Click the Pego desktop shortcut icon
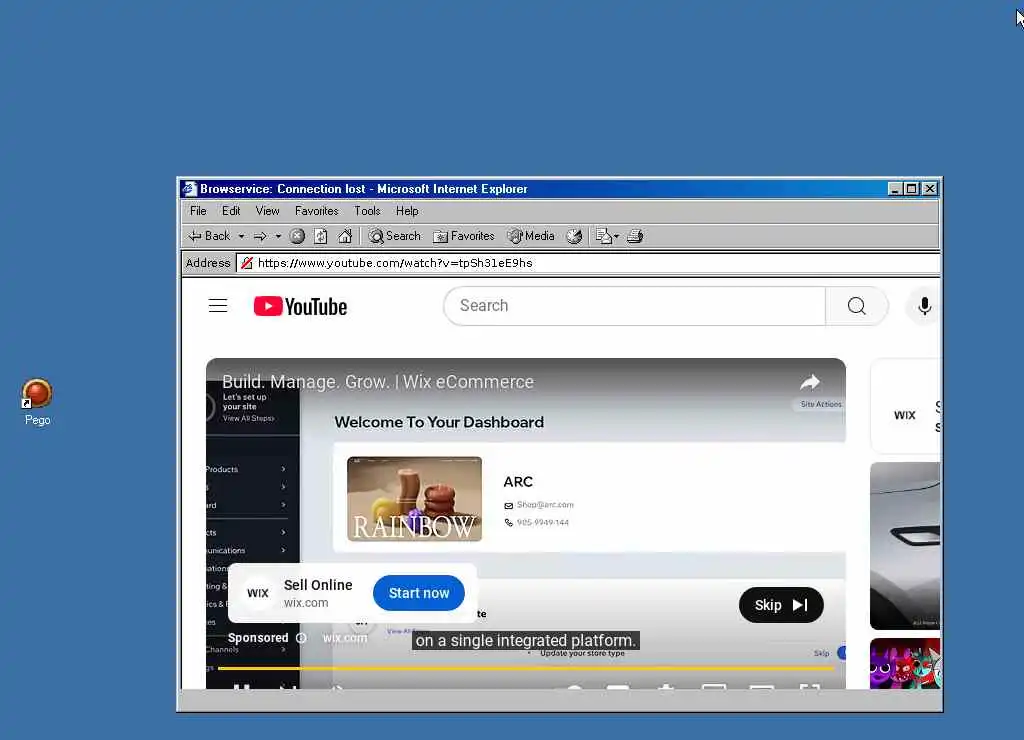Image resolution: width=1024 pixels, height=740 pixels. [37, 394]
